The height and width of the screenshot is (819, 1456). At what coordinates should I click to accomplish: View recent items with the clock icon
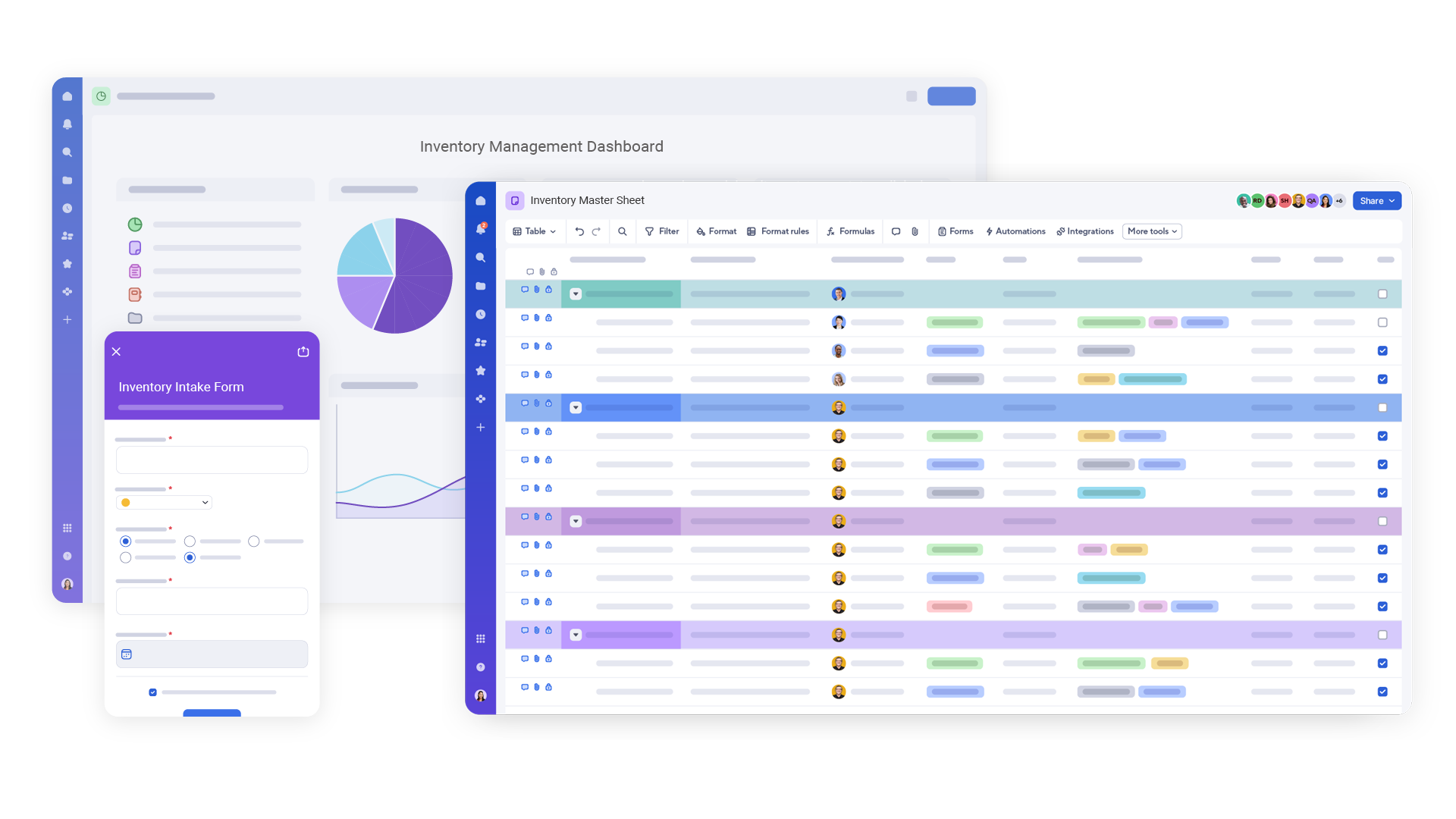(480, 313)
